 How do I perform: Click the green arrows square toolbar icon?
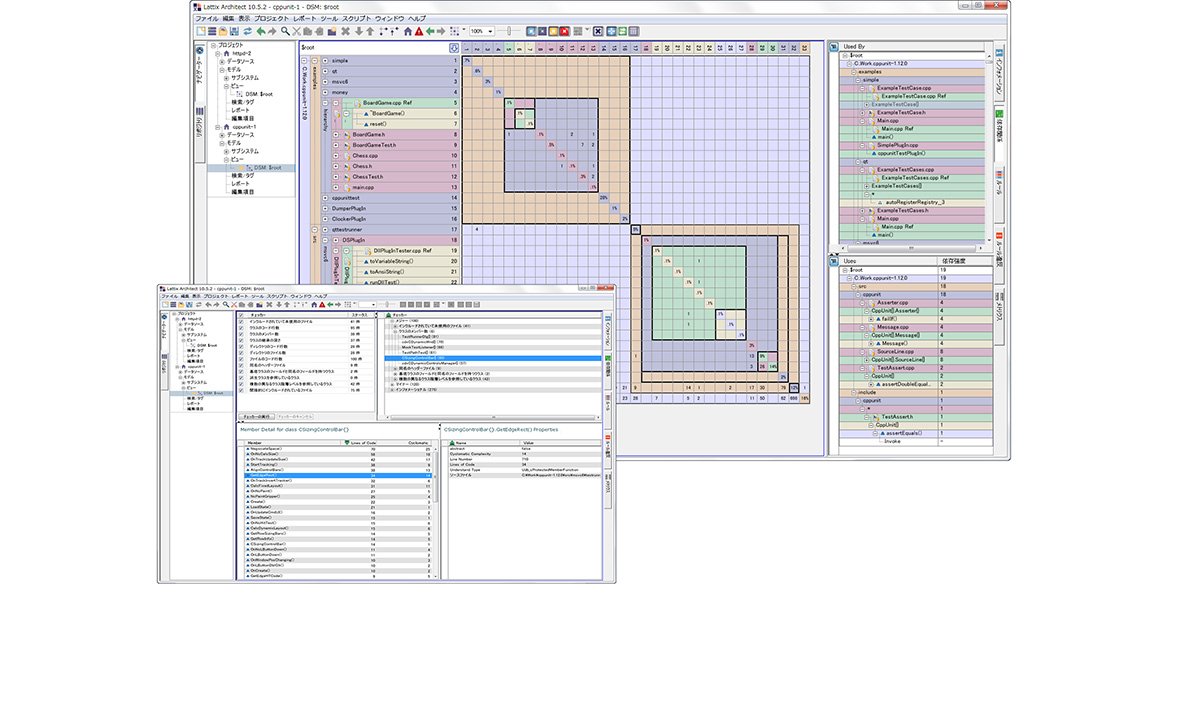(x=622, y=31)
